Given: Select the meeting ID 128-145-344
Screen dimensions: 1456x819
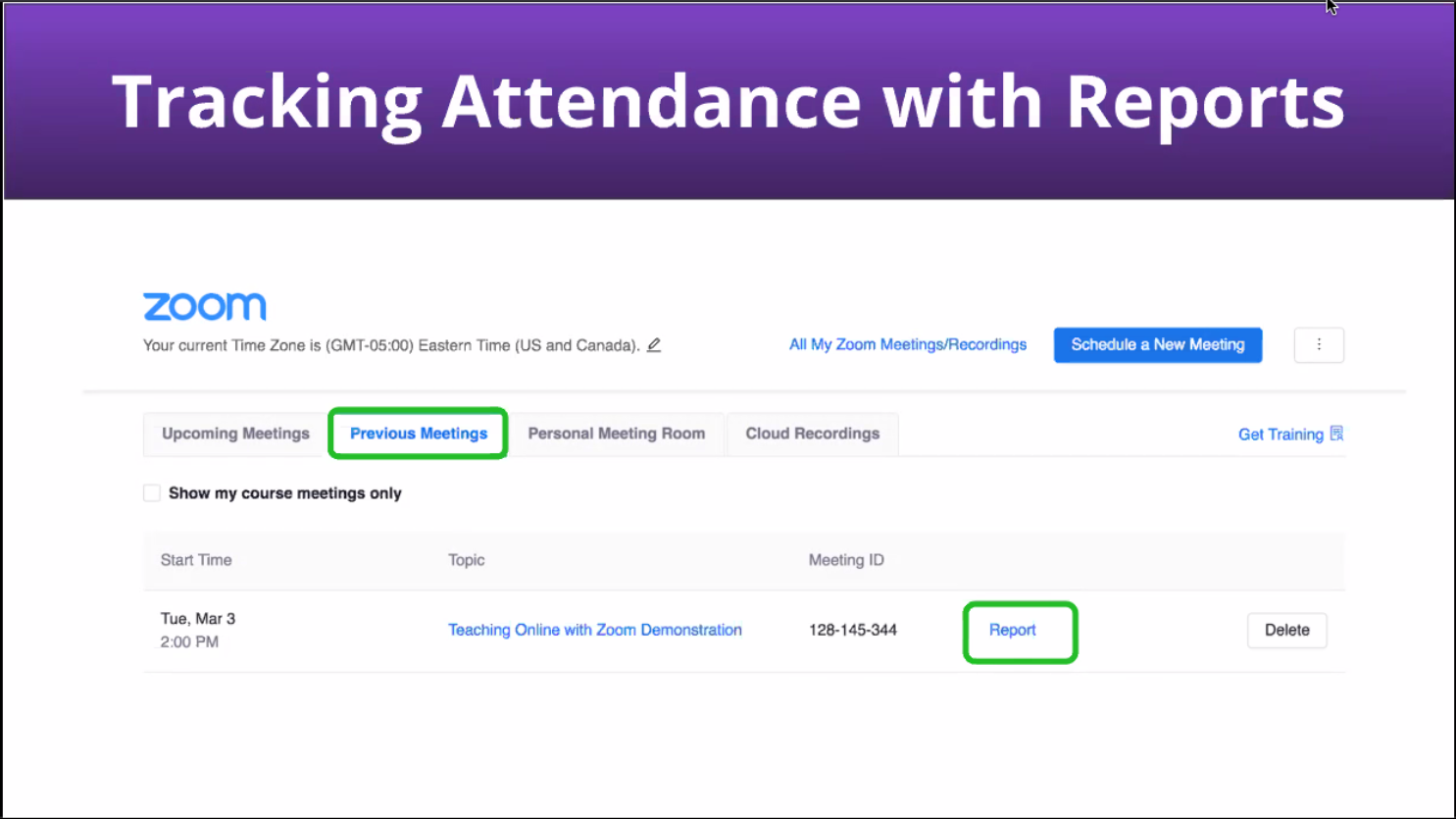Looking at the screenshot, I should coord(853,630).
